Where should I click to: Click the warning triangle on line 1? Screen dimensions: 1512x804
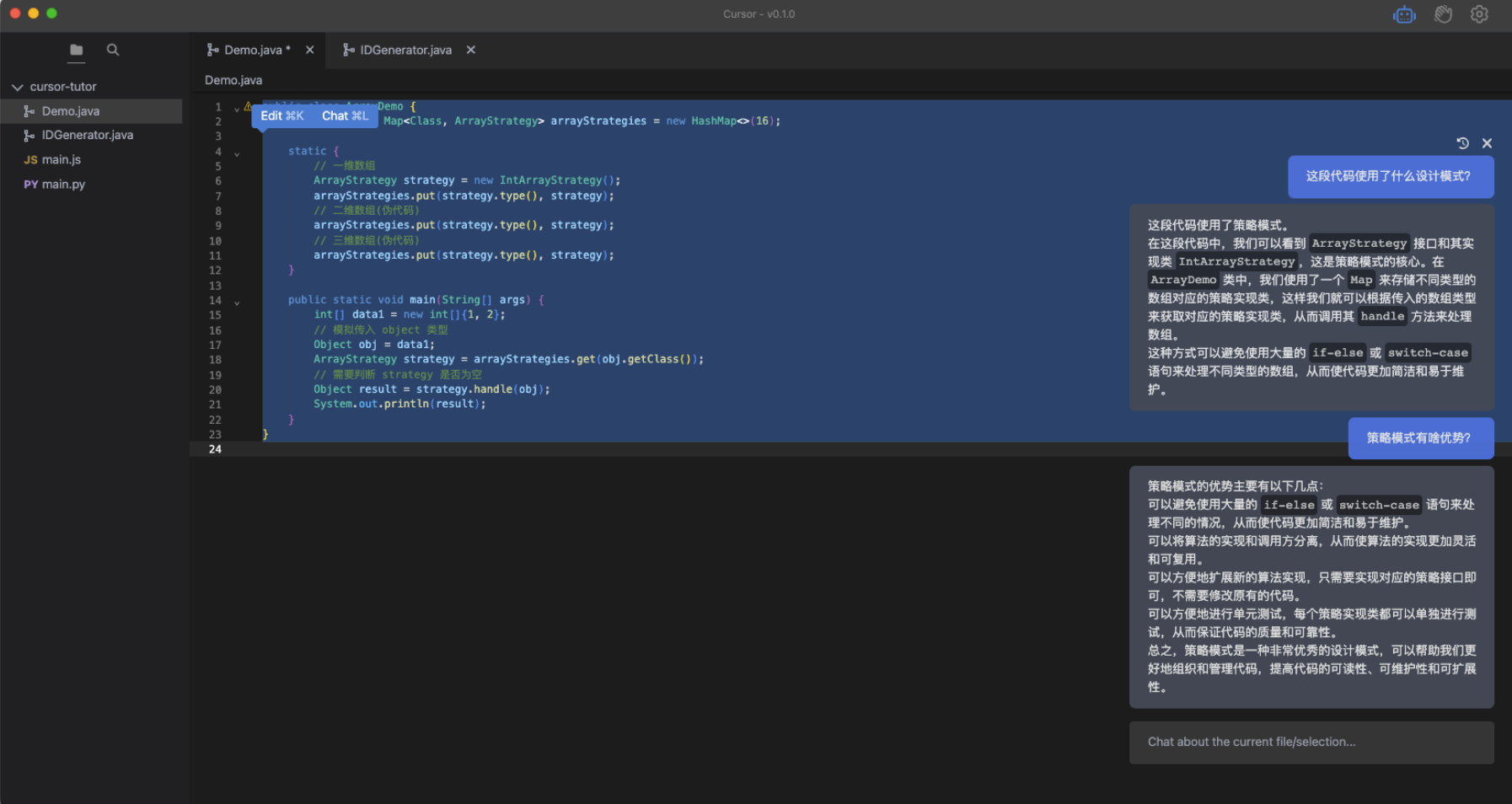pyautogui.click(x=248, y=106)
